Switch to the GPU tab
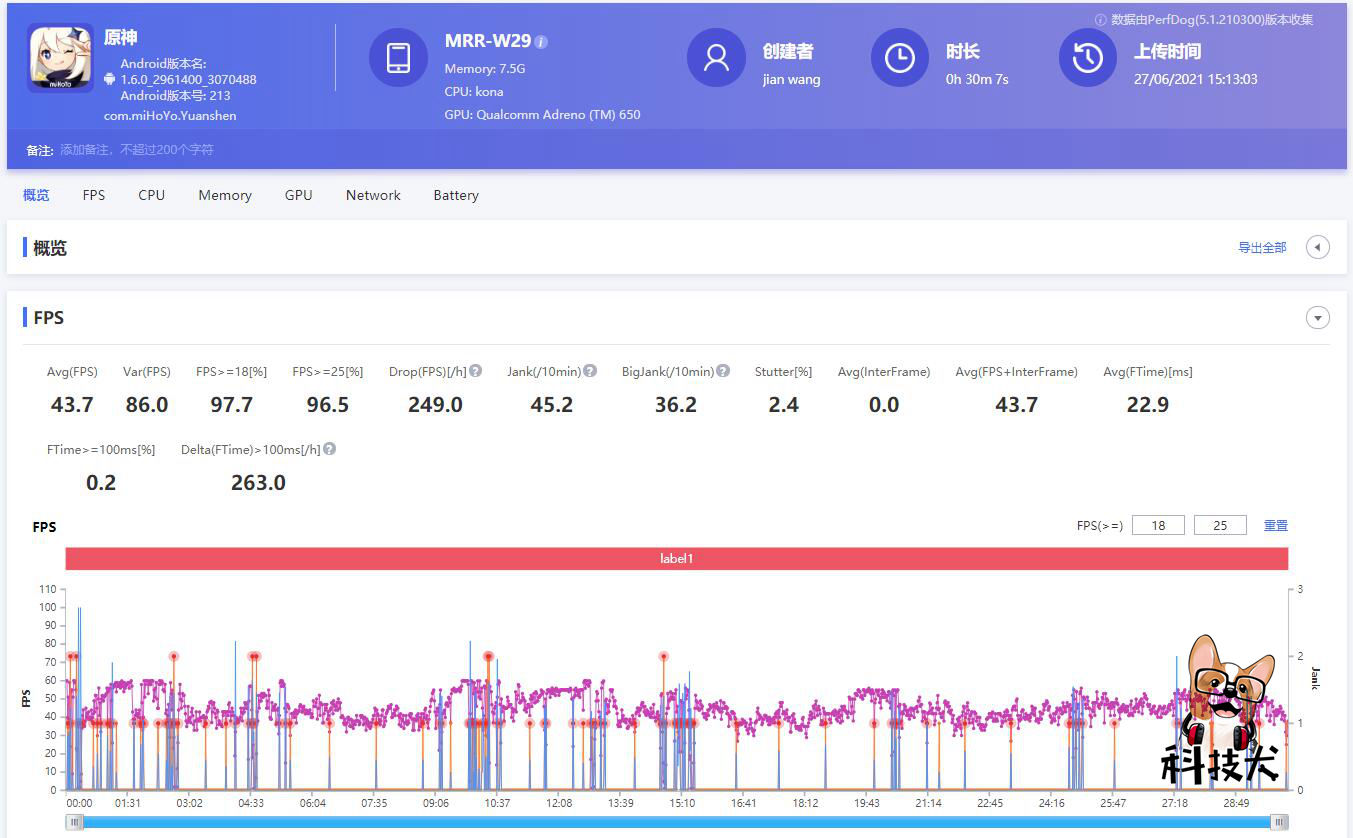Screen dimensions: 1353x838 [298, 195]
